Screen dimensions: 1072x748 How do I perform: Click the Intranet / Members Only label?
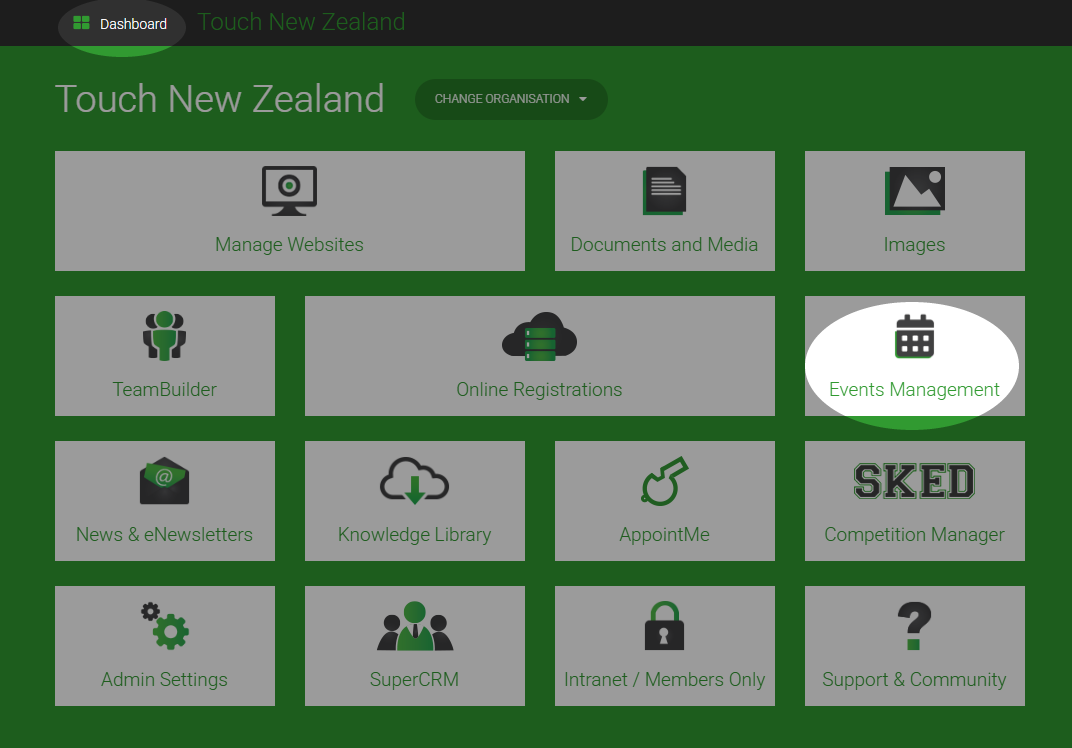tap(665, 679)
